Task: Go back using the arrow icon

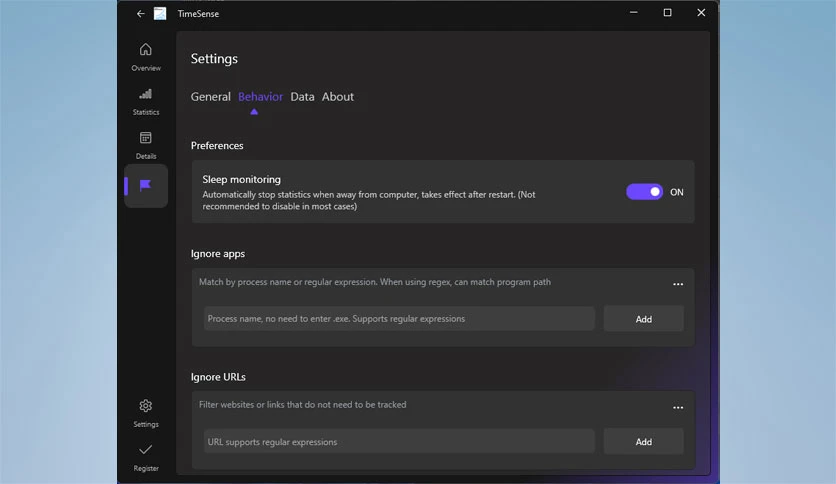Action: (140, 14)
